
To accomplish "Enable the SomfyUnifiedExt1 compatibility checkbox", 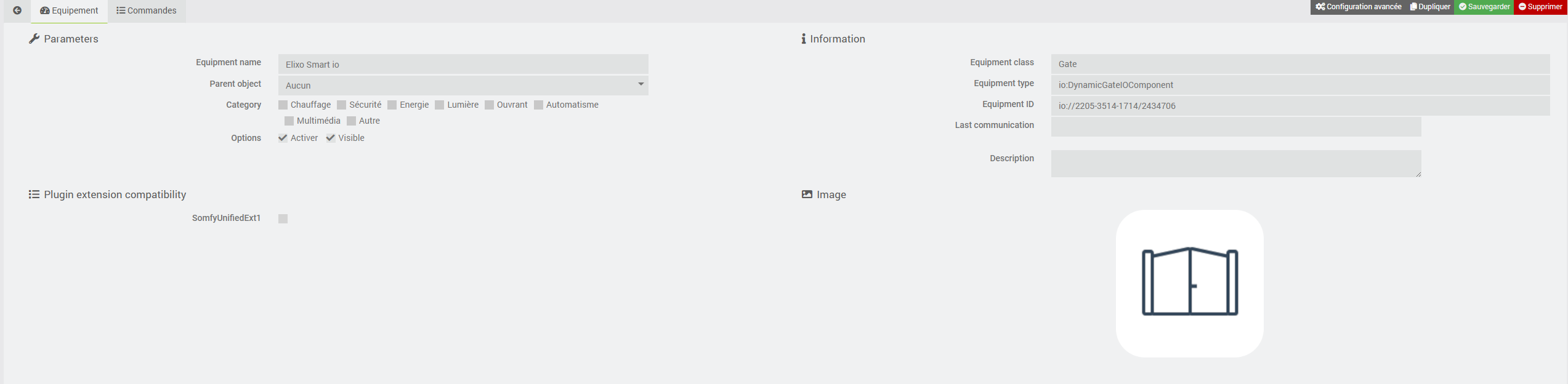I will 283,218.
